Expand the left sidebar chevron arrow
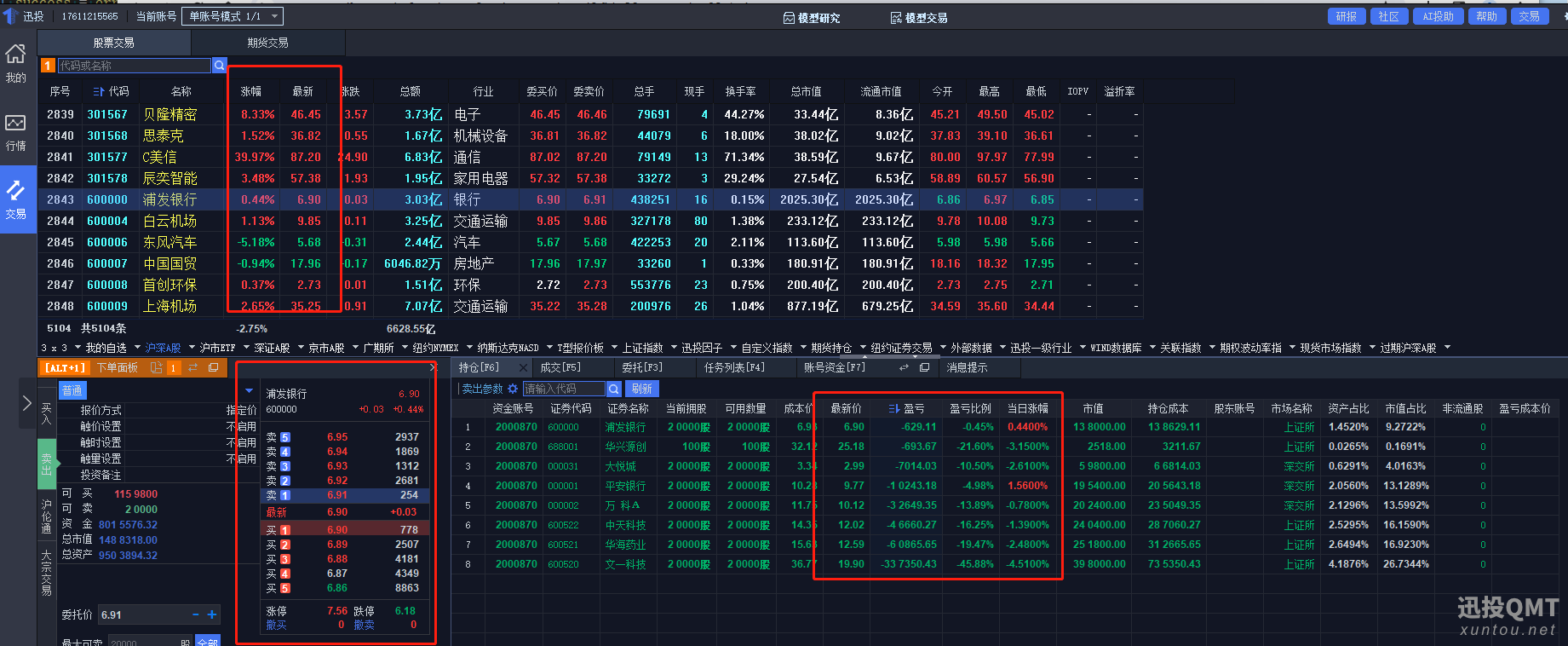 pyautogui.click(x=26, y=403)
